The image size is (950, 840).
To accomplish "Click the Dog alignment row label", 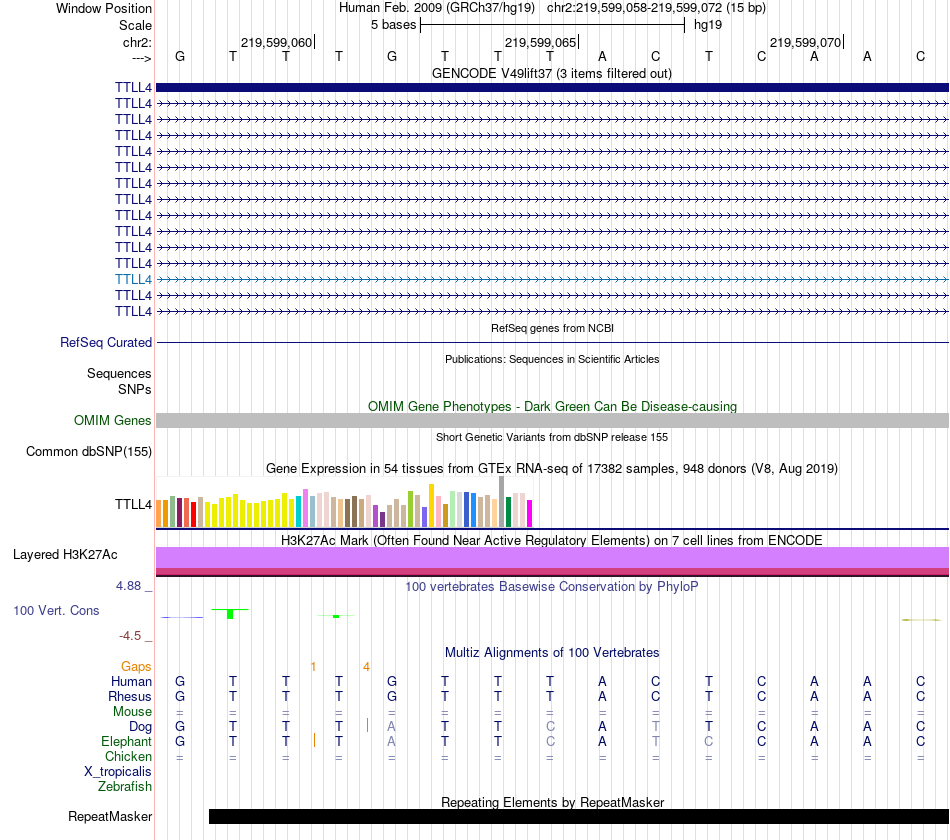I will click(140, 726).
